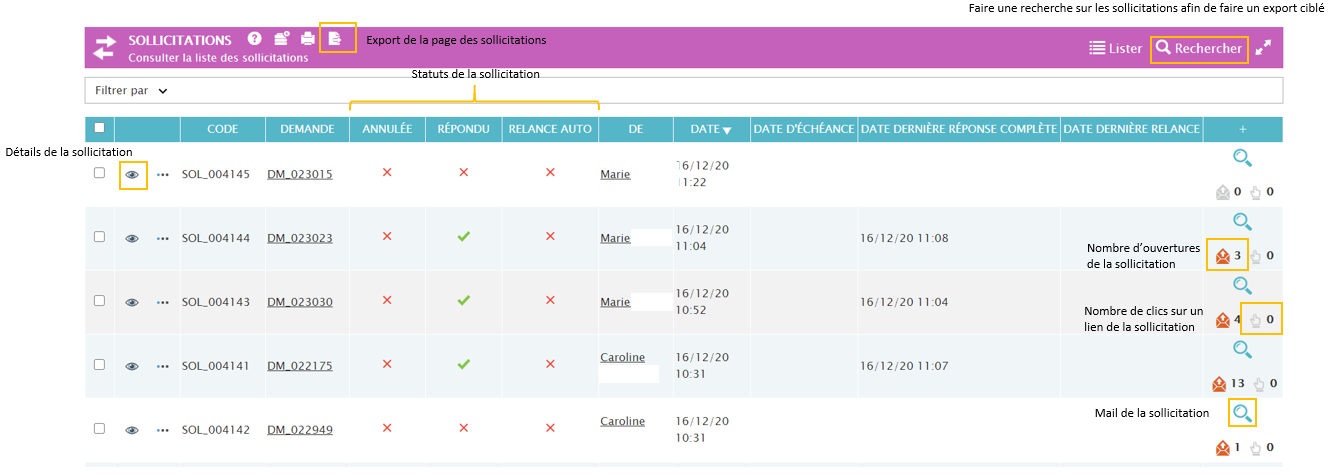Sort by the DATE column header
1338x475 pixels.
(711, 129)
